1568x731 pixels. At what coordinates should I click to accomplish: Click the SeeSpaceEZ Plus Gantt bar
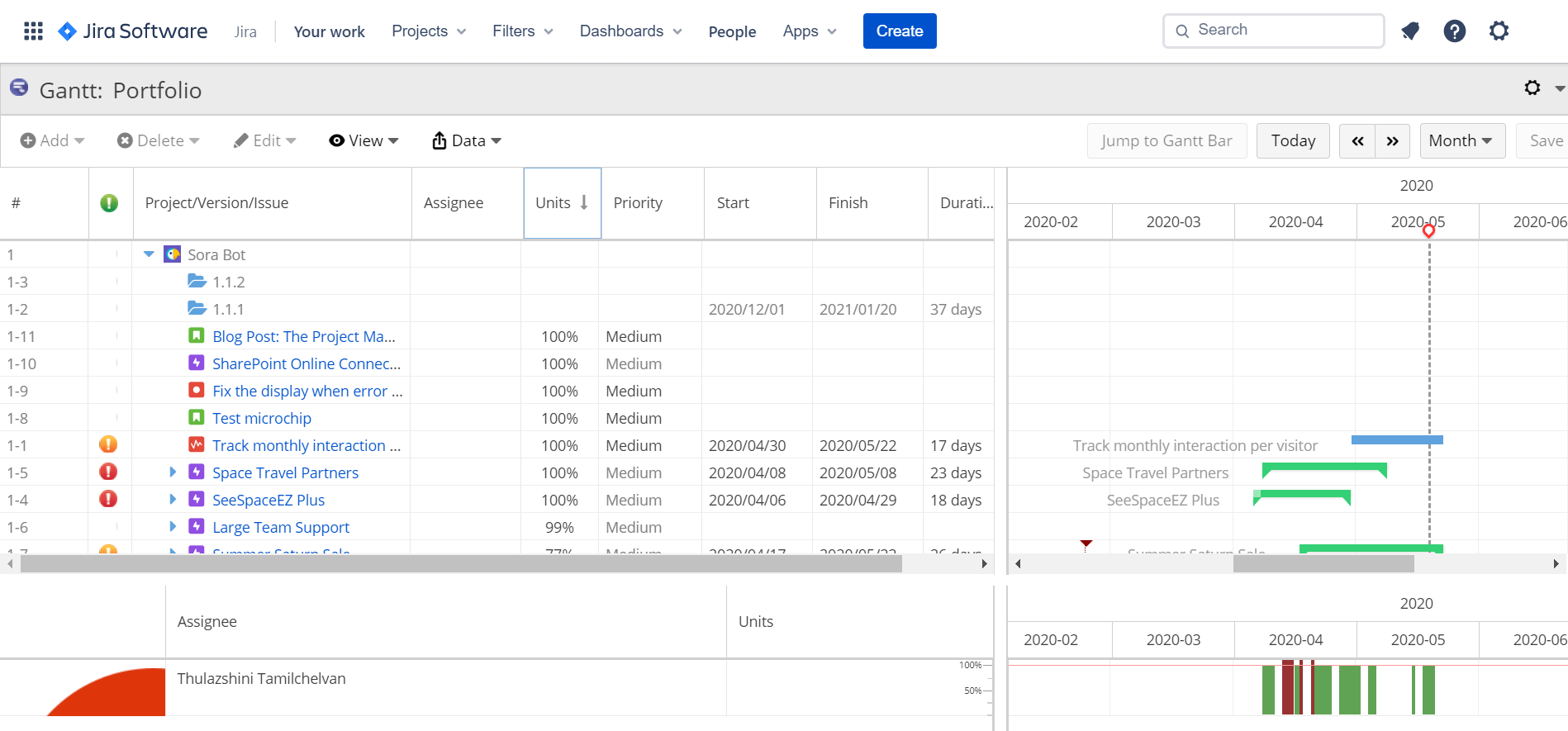[x=1302, y=496]
